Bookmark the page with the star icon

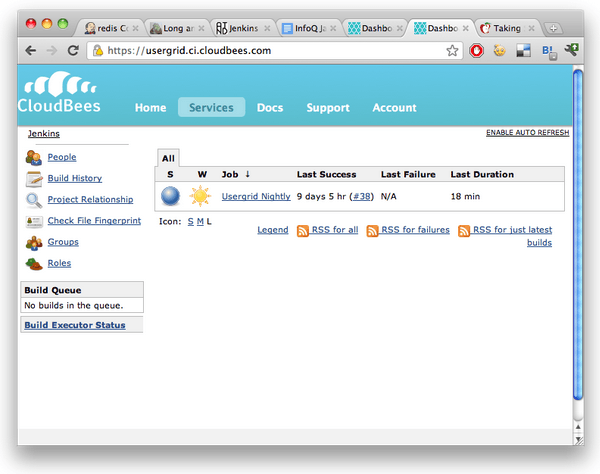(x=452, y=50)
